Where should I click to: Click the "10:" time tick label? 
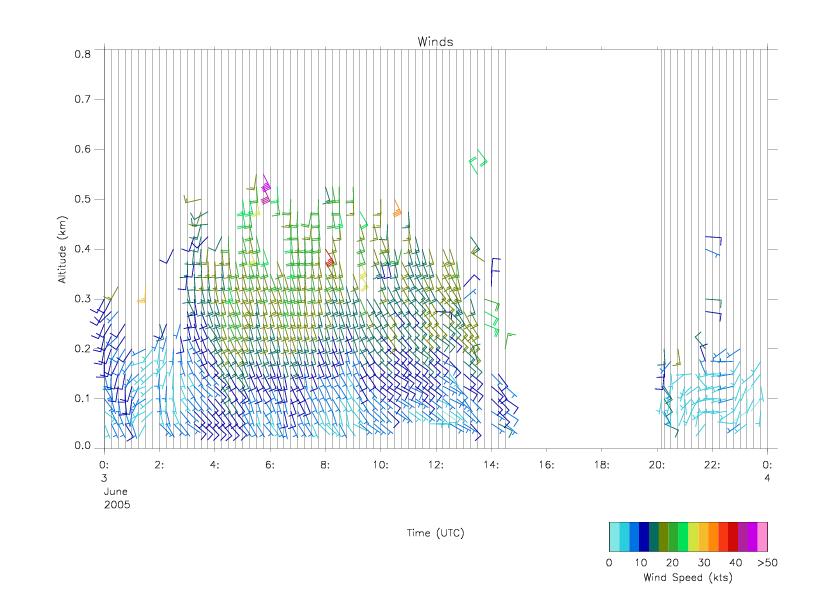coord(380,465)
